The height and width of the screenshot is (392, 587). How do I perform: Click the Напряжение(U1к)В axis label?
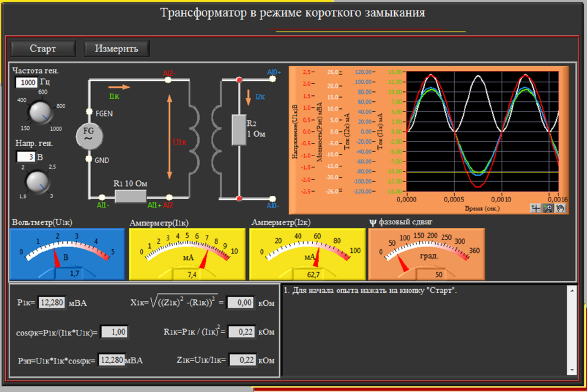pyautogui.click(x=295, y=131)
